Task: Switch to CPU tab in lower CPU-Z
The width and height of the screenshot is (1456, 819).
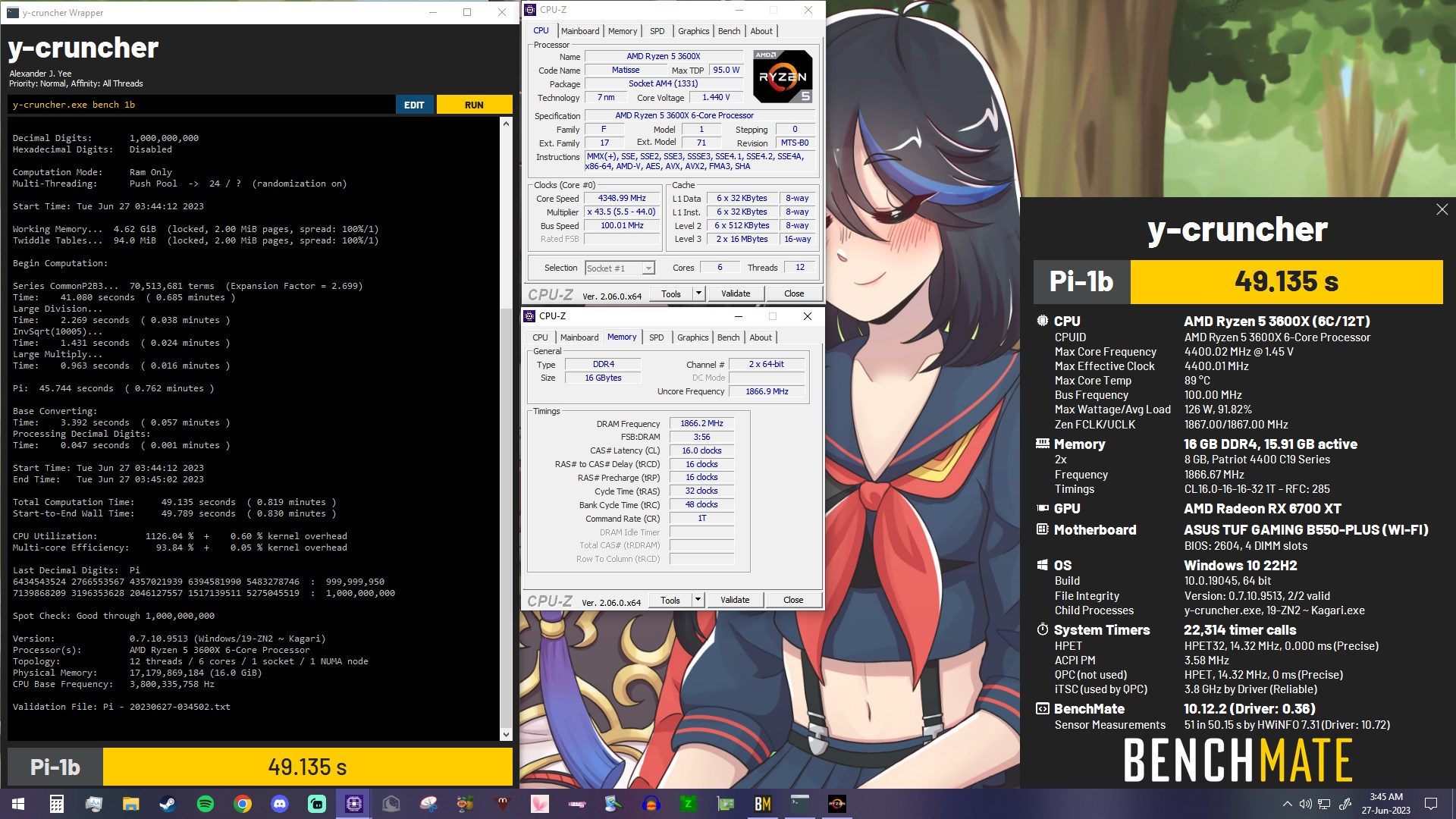Action: (x=540, y=337)
